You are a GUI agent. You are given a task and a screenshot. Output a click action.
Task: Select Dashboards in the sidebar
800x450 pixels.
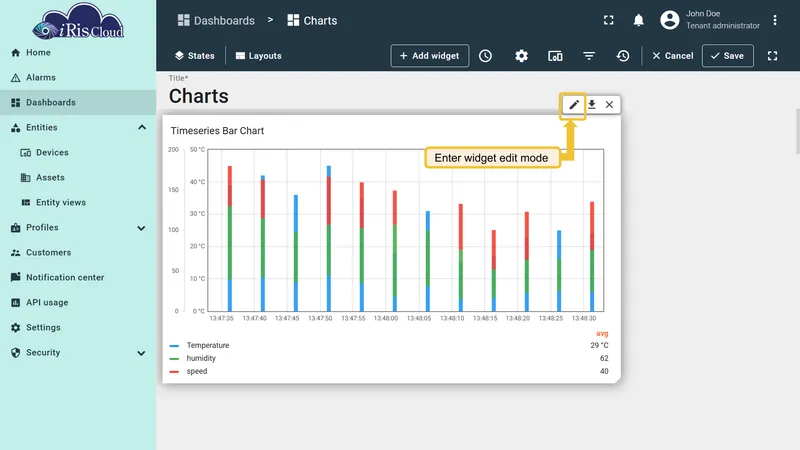78,103
